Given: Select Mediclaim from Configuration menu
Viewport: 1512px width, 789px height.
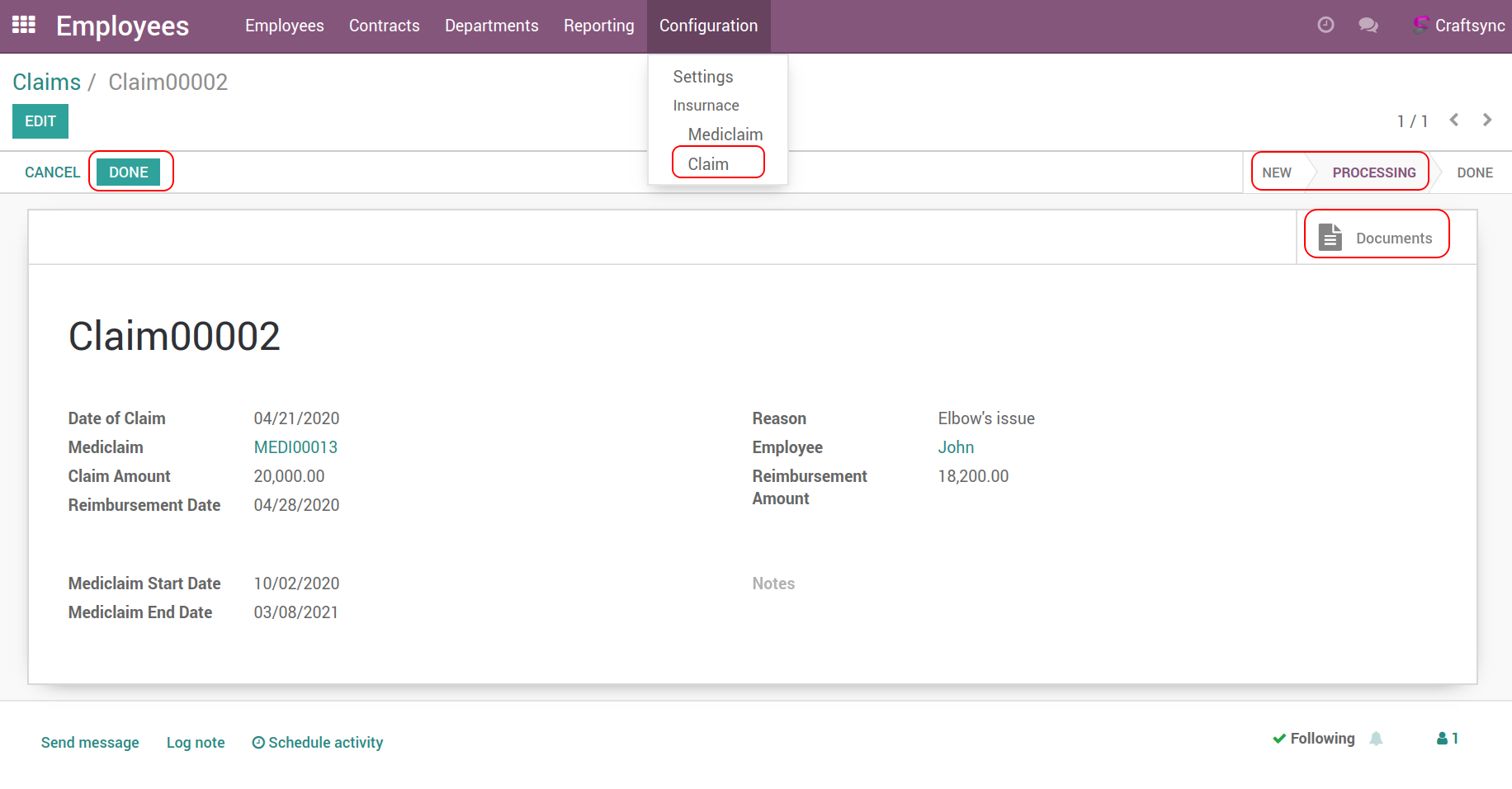Looking at the screenshot, I should coord(725,135).
